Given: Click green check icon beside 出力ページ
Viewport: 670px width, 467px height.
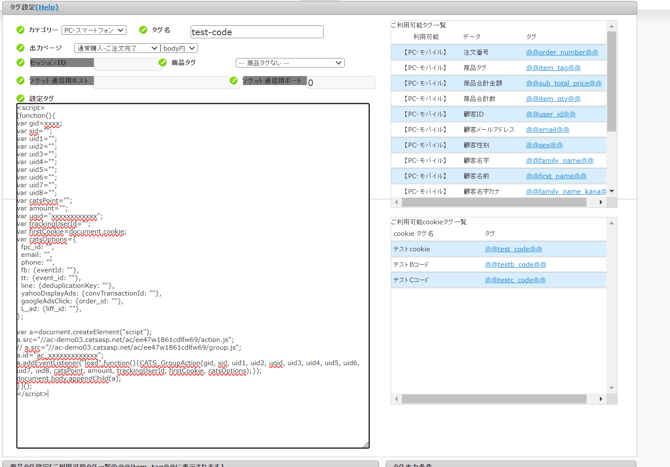Looking at the screenshot, I should (20, 47).
